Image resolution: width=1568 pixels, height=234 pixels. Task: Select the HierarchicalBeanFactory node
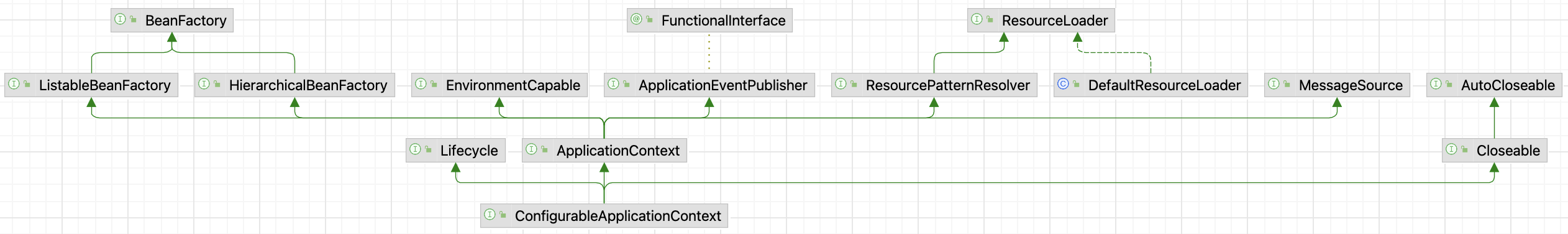coord(294,85)
